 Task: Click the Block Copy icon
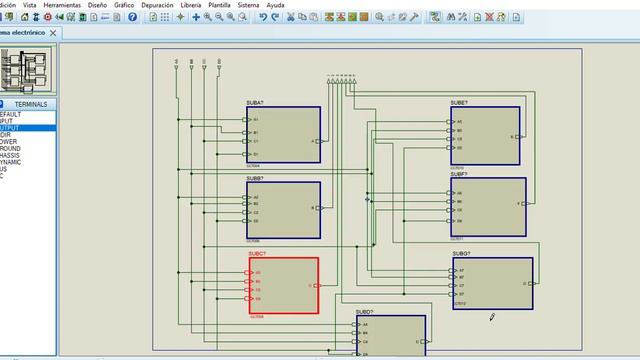(329, 17)
